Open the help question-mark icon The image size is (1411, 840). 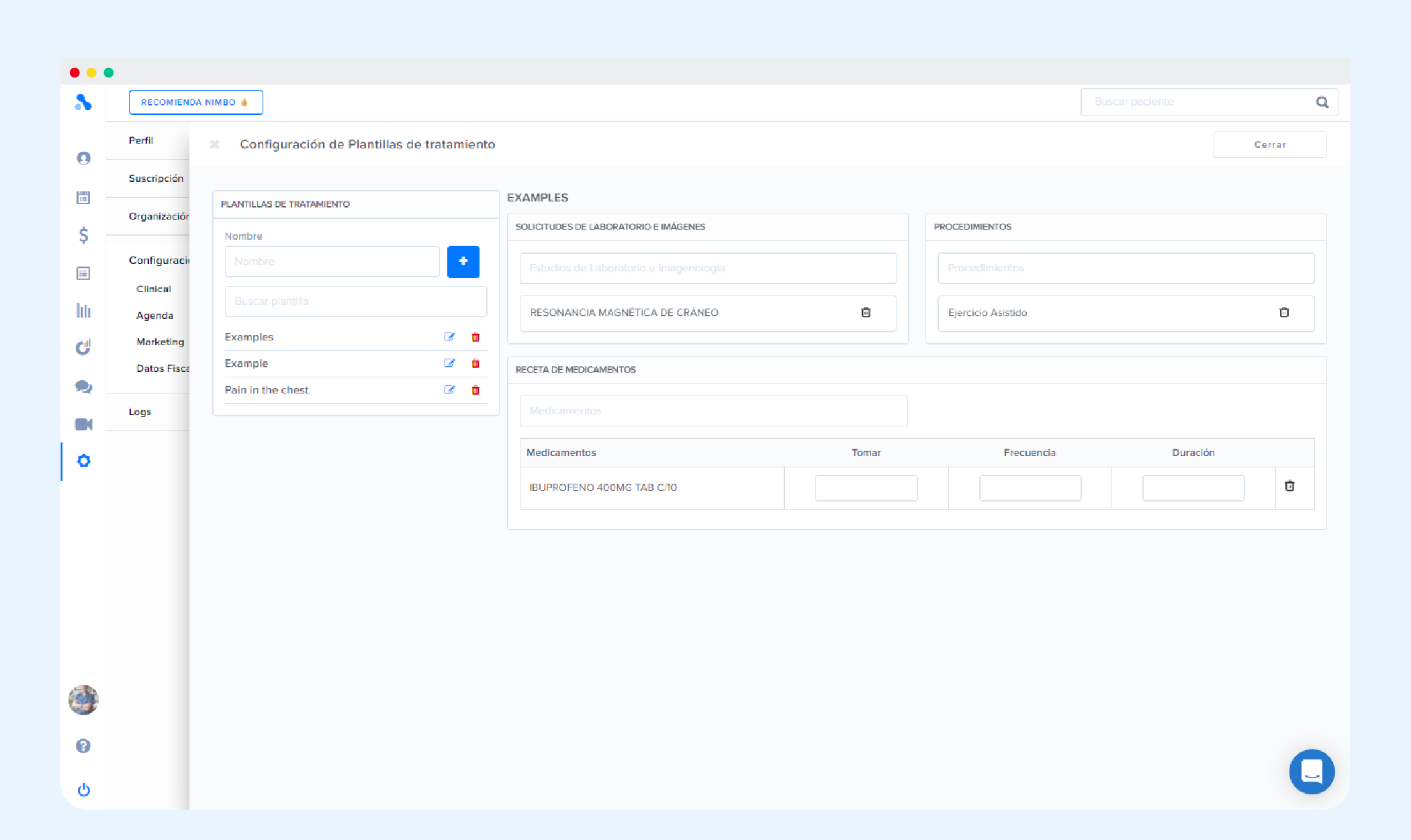(x=83, y=745)
